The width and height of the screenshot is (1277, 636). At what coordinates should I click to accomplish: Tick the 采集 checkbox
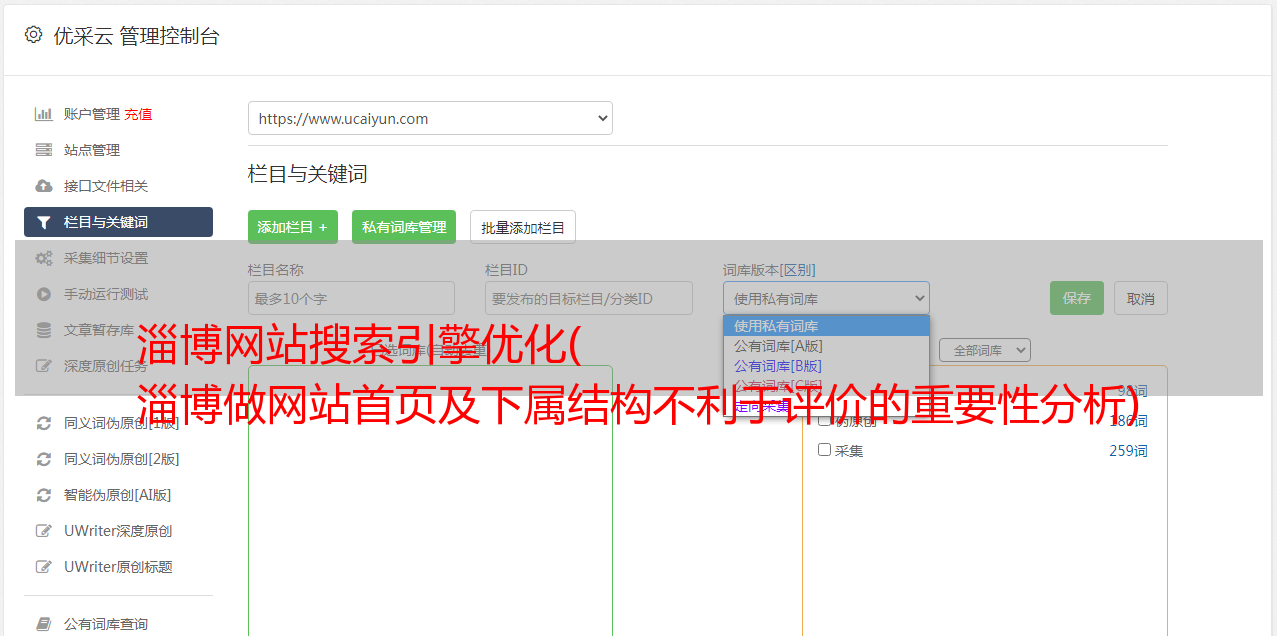(825, 450)
